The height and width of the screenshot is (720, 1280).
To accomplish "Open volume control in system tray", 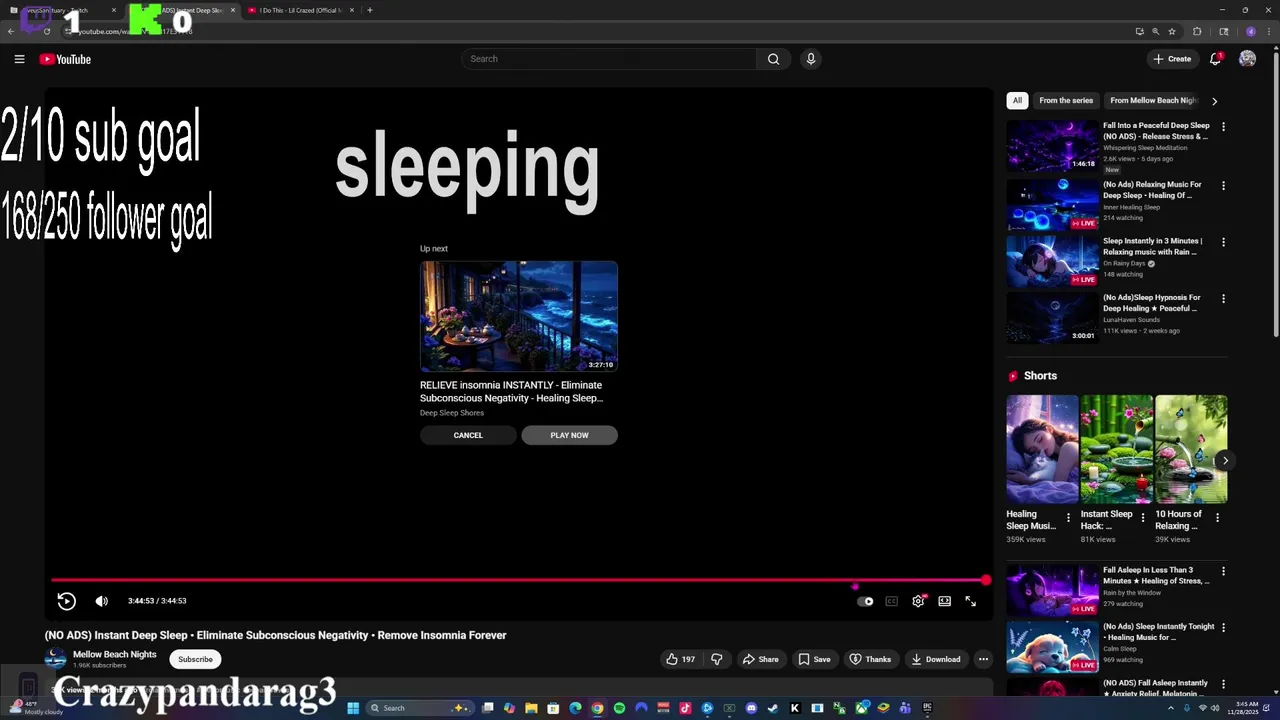I will coord(1217,708).
